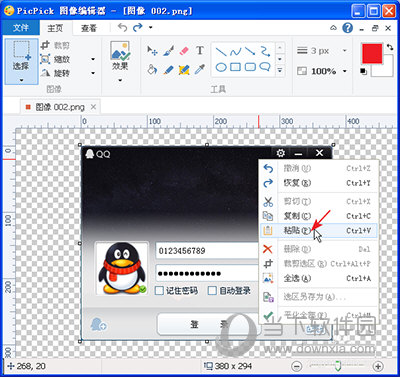Open Help with the question mark icon
This screenshot has width=400, height=378.
[347, 28]
